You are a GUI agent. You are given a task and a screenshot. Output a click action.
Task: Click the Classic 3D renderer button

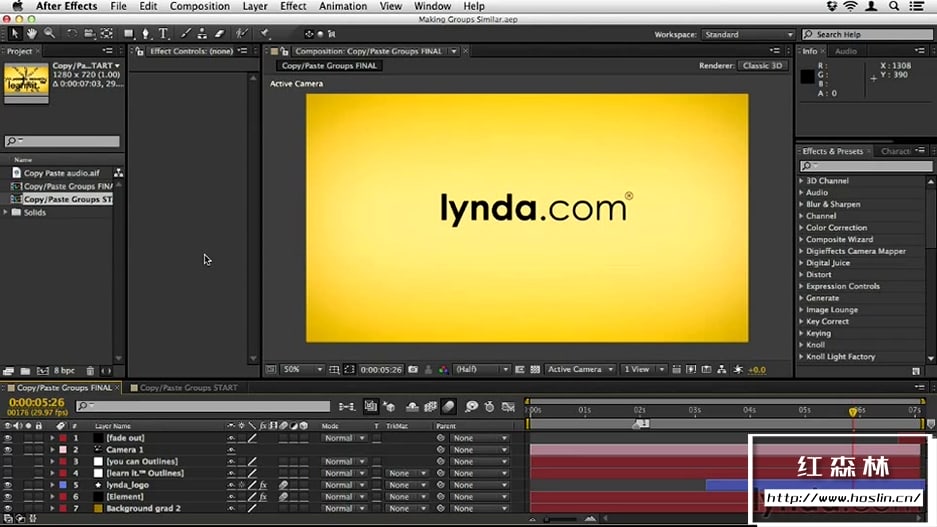point(763,66)
